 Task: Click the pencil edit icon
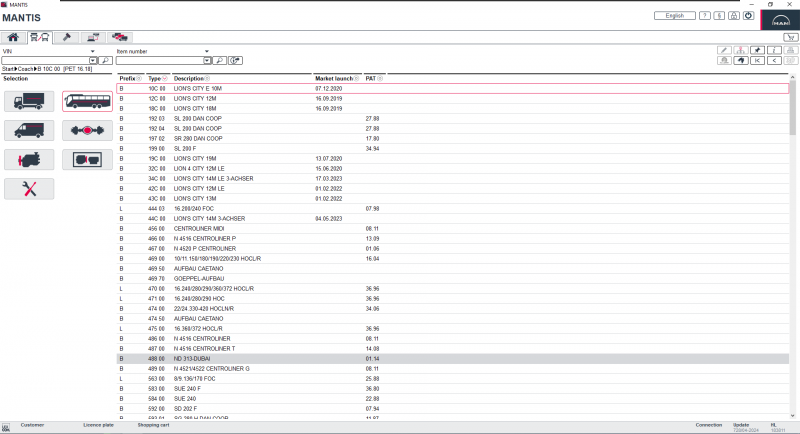[x=724, y=50]
